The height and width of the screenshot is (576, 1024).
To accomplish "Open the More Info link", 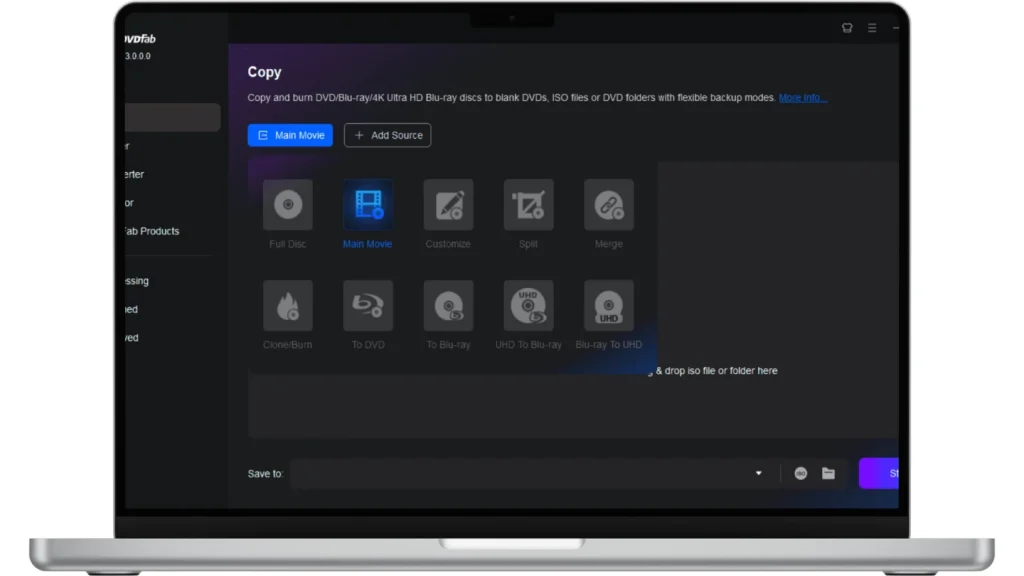I will (x=802, y=98).
